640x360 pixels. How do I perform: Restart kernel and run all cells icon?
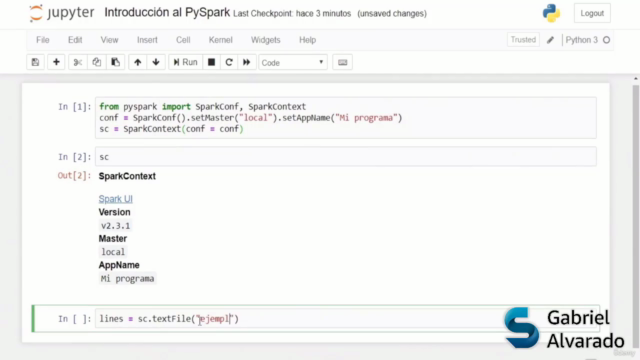click(x=247, y=62)
